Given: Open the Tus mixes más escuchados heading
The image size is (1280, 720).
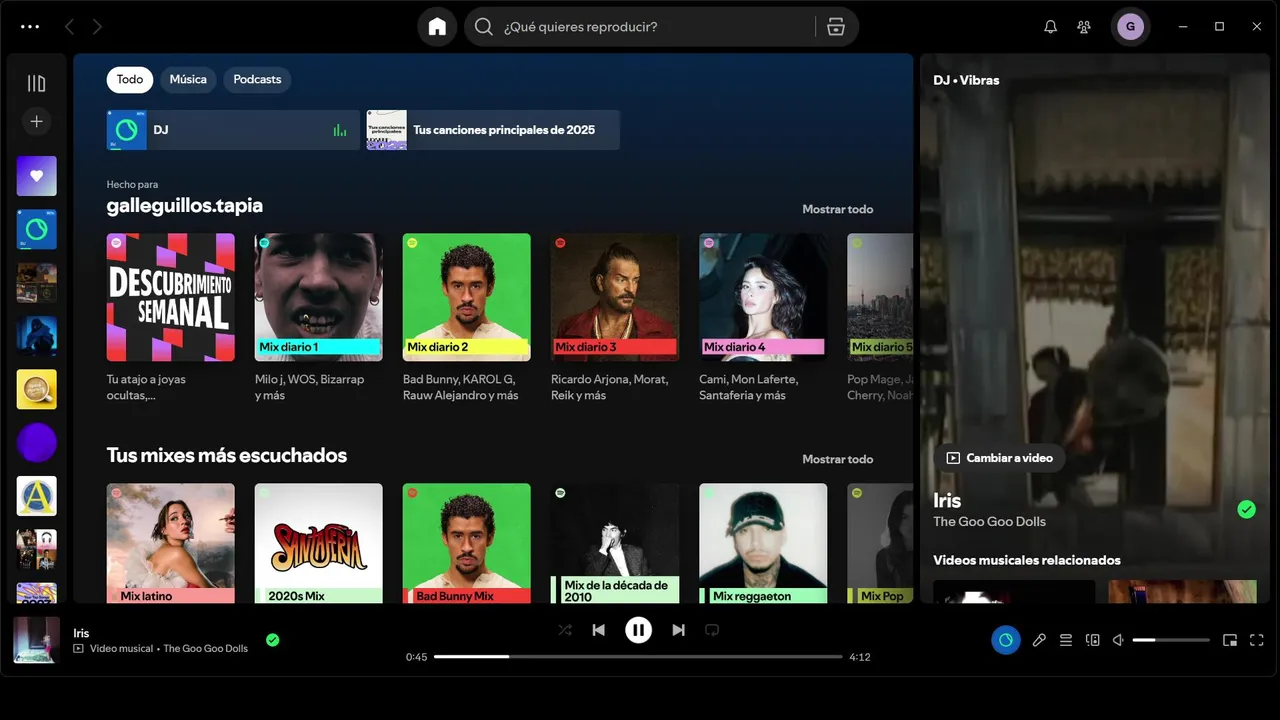Looking at the screenshot, I should tap(227, 455).
